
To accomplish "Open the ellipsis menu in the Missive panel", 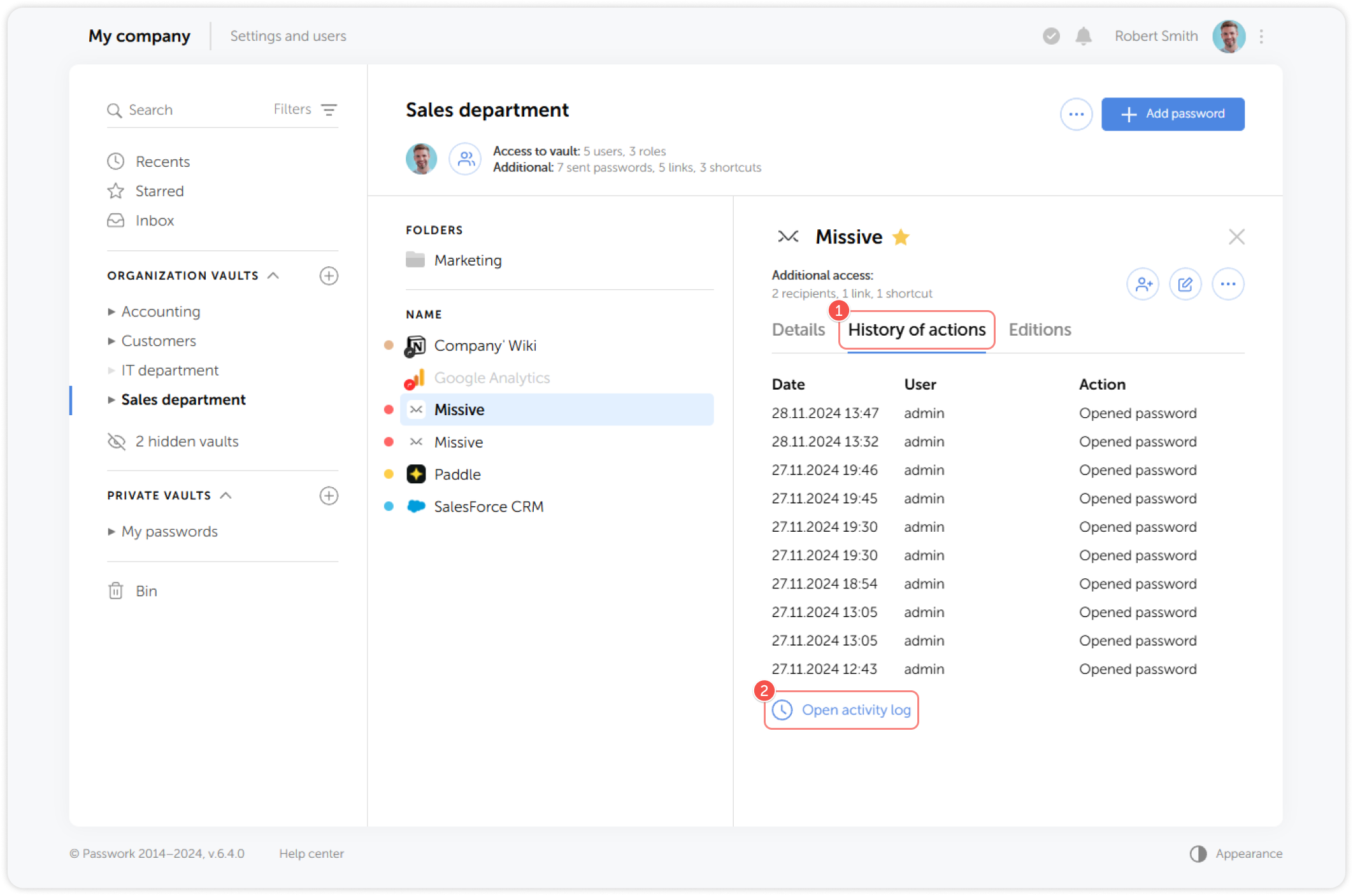I will point(1228,284).
